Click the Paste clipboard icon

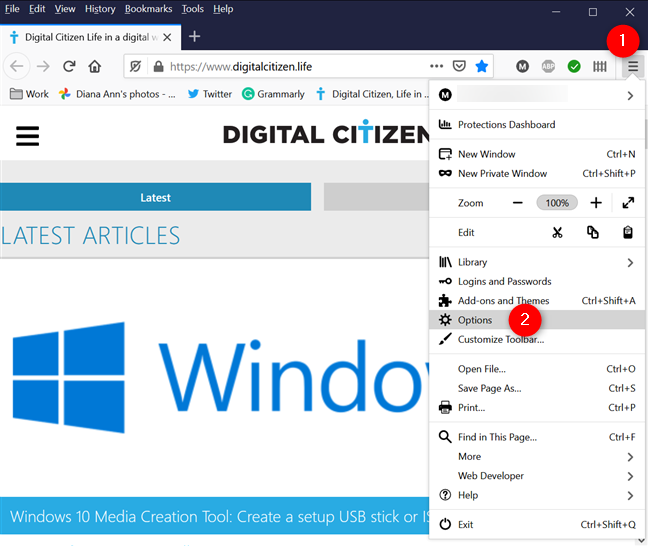pos(628,233)
